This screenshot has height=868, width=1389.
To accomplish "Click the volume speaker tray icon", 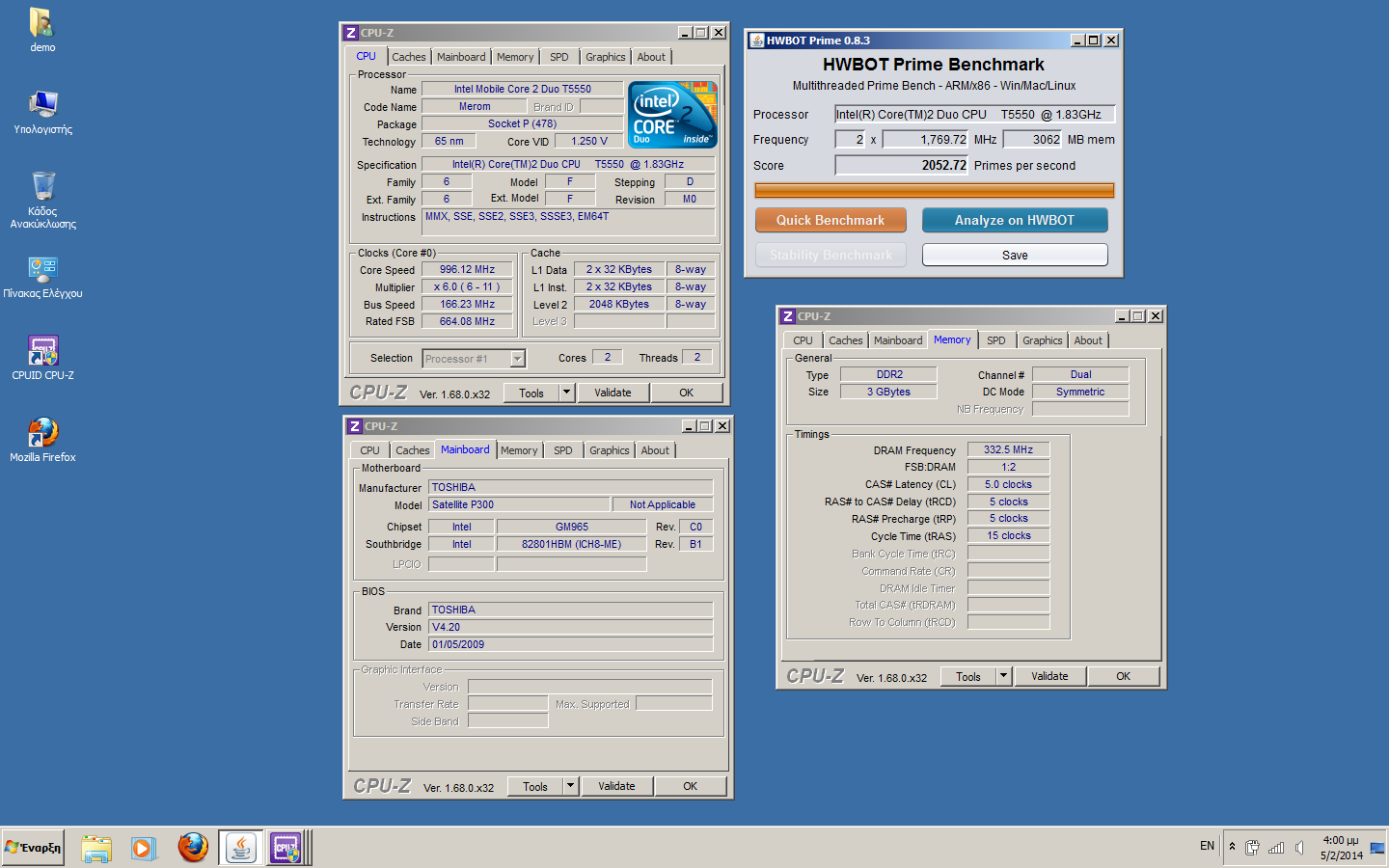I will pyautogui.click(x=1300, y=848).
